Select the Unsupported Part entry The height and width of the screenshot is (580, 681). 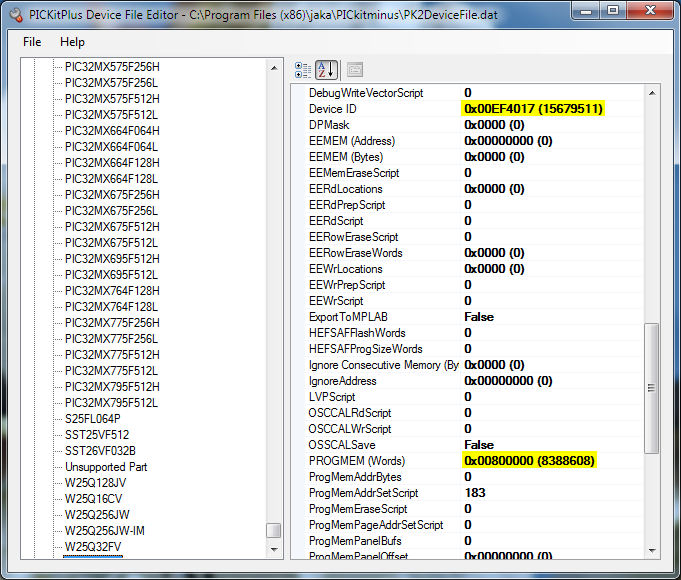pos(106,467)
